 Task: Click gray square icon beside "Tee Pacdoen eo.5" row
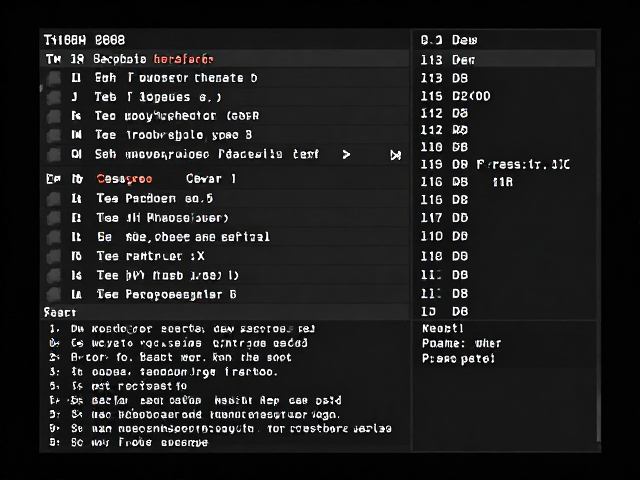point(53,199)
